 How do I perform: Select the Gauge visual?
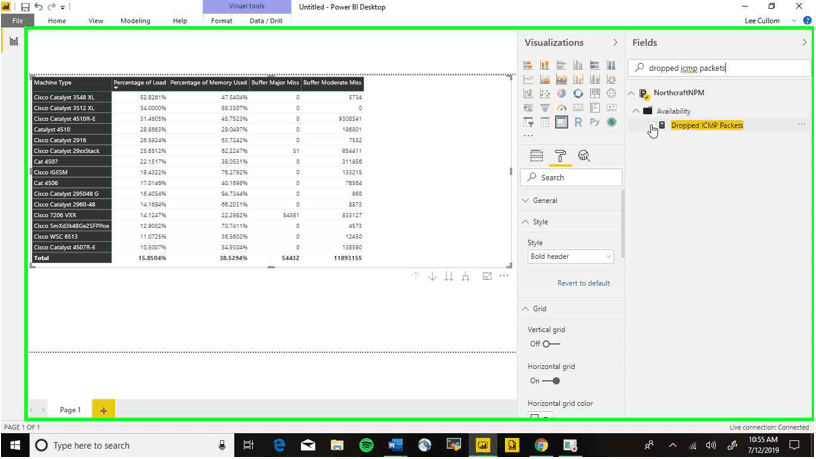click(x=561, y=108)
